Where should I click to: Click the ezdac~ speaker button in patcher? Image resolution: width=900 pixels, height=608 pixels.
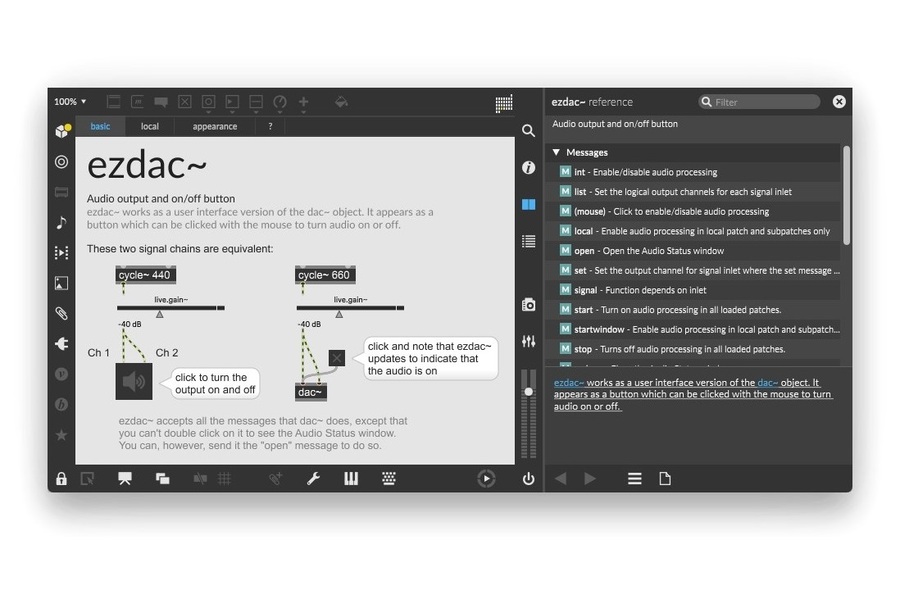pos(134,381)
